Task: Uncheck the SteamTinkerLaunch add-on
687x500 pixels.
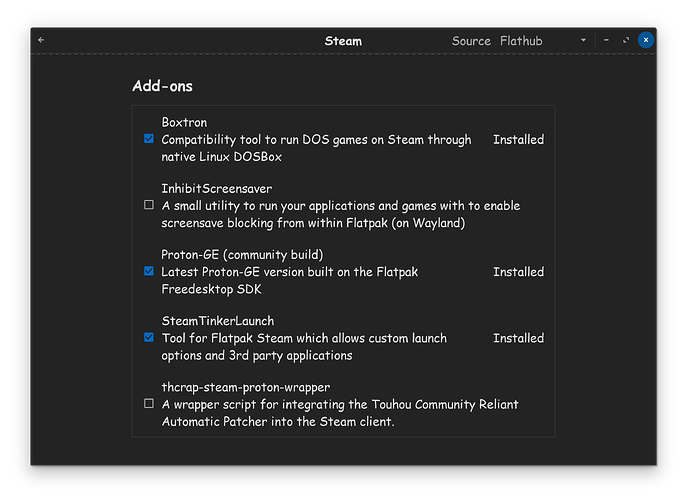Action: coord(149,337)
